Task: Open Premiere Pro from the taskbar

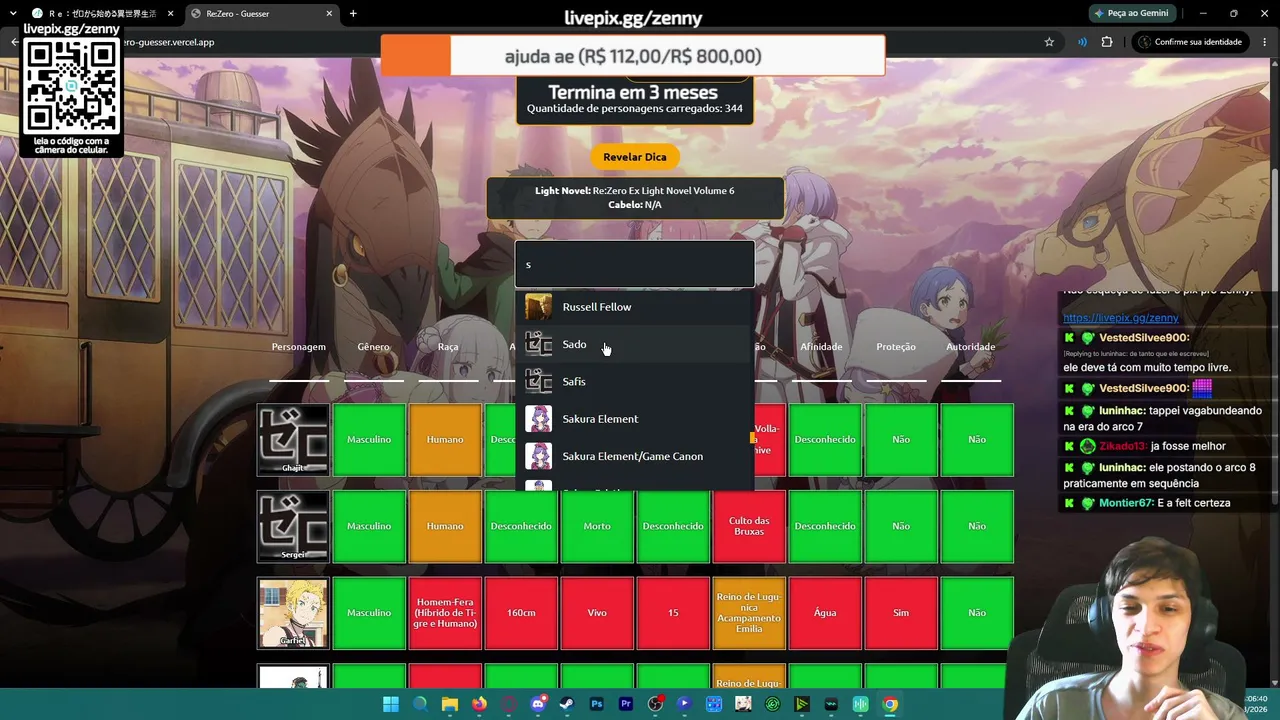Action: click(626, 704)
